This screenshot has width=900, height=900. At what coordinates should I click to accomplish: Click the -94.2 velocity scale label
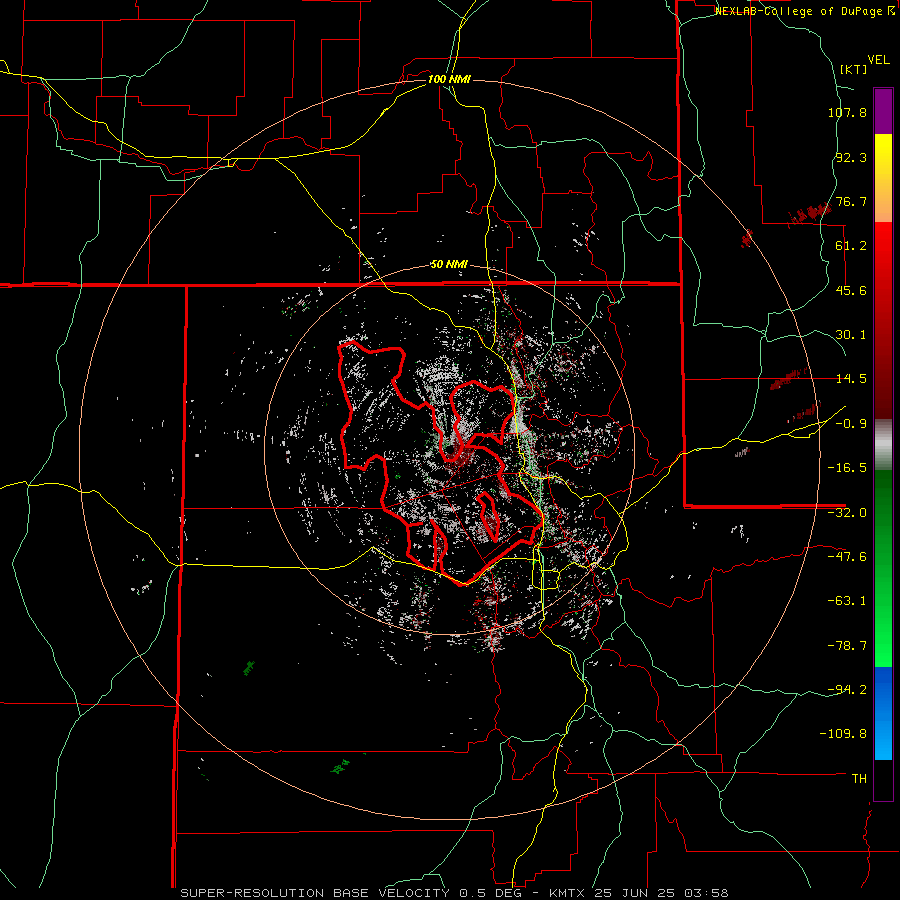coord(847,689)
